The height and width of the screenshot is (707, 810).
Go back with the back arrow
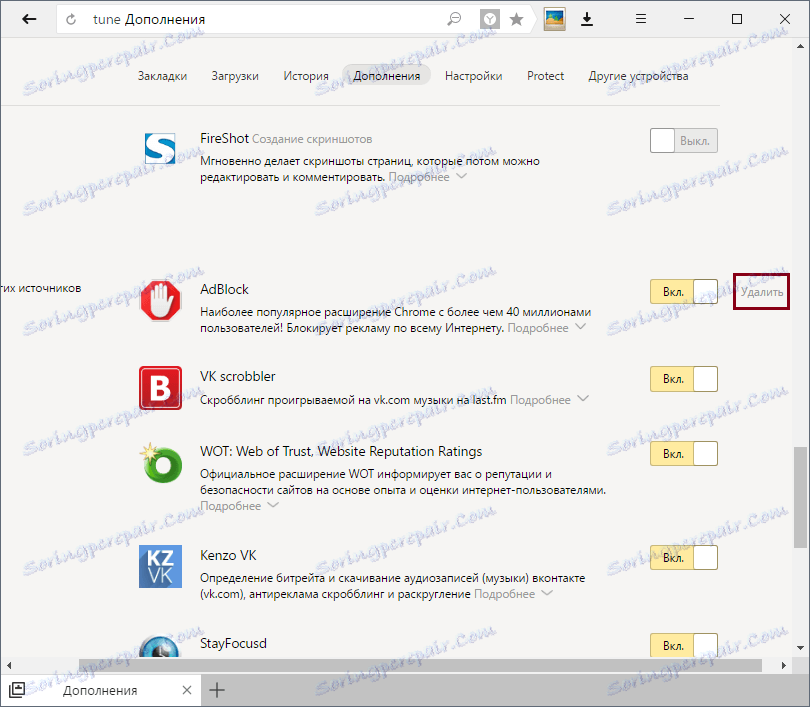tap(29, 20)
